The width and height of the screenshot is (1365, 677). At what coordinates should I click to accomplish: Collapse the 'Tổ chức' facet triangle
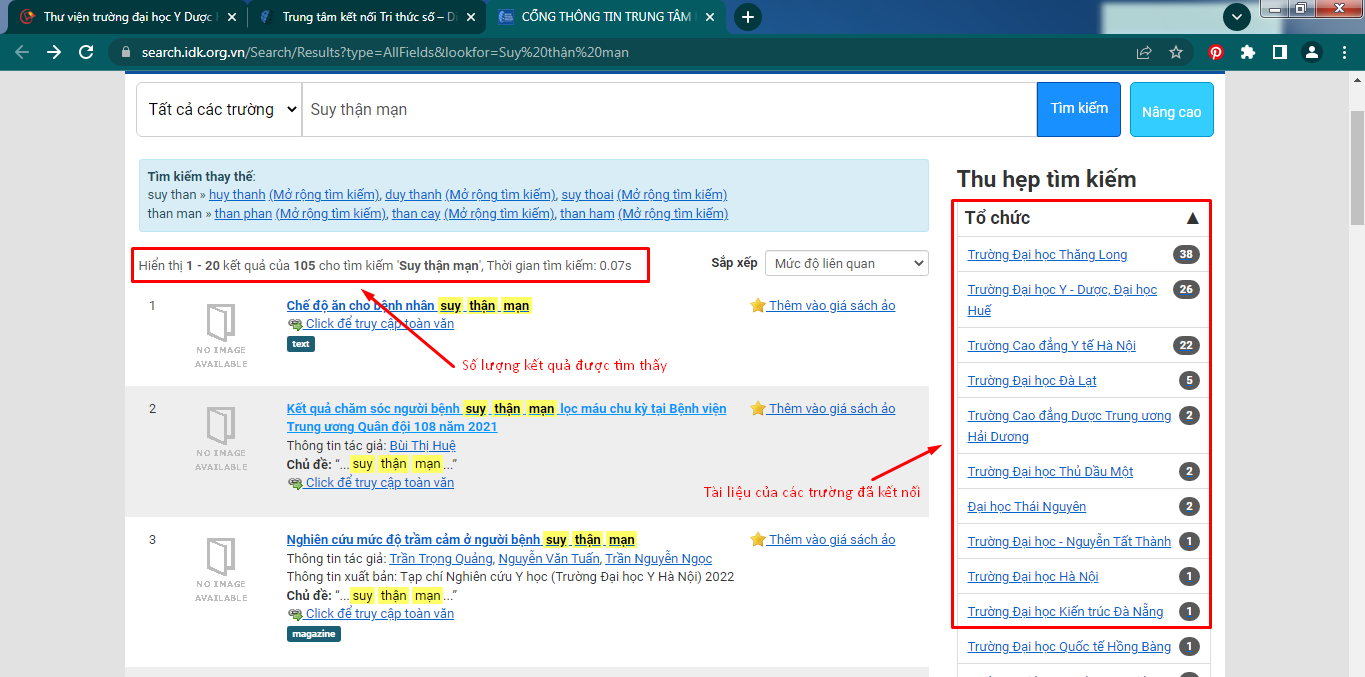coord(1191,218)
